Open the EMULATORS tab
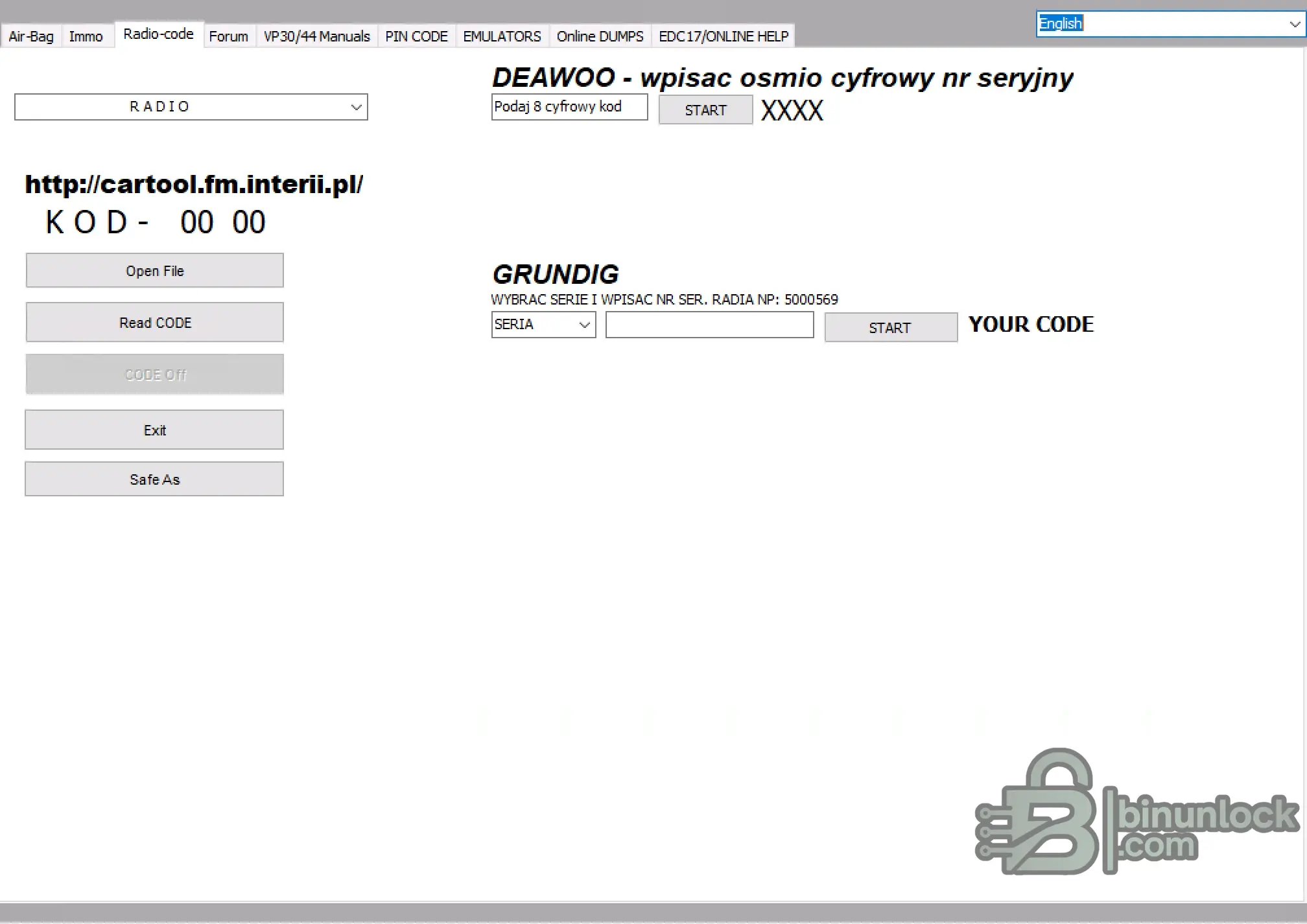Viewport: 1307px width, 924px height. pos(502,36)
